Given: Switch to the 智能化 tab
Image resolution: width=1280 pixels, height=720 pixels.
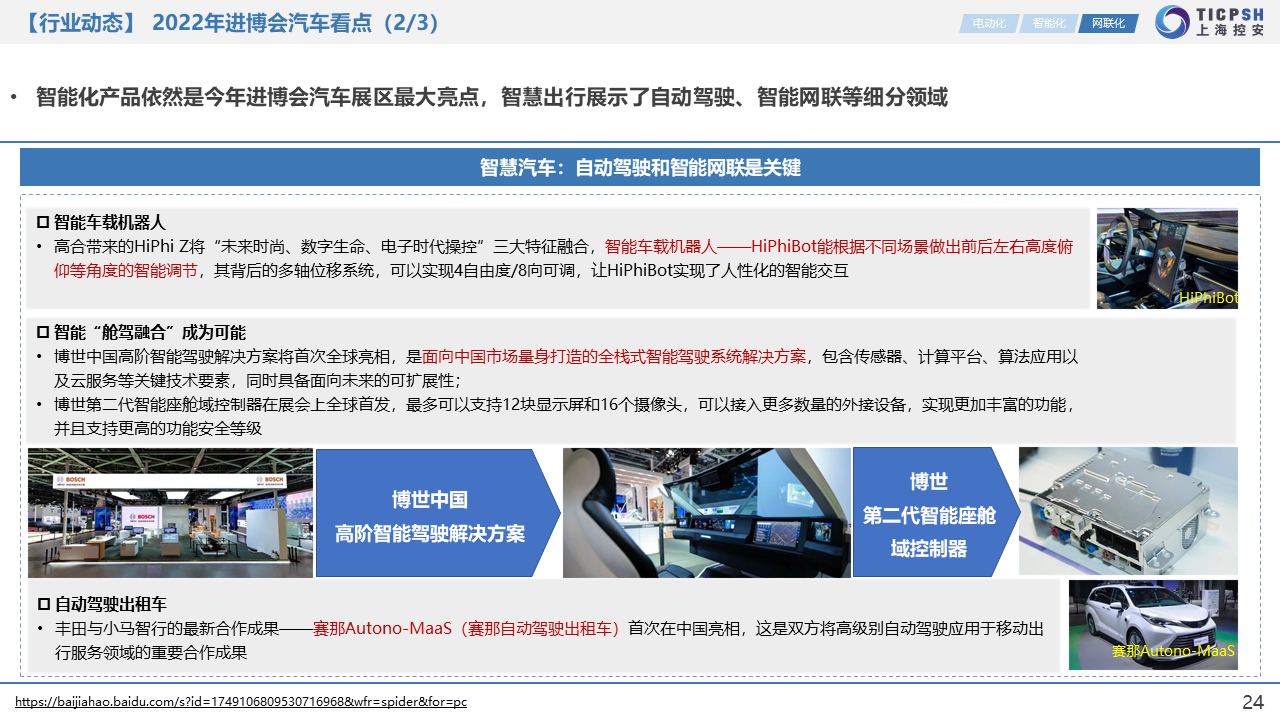Looking at the screenshot, I should point(1048,23).
